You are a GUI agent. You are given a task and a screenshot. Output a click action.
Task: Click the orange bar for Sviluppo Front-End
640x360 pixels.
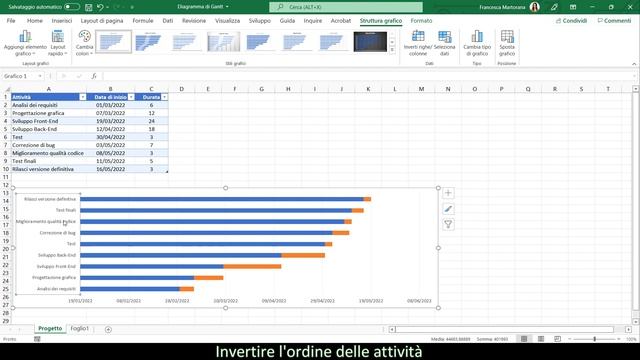(x=252, y=267)
